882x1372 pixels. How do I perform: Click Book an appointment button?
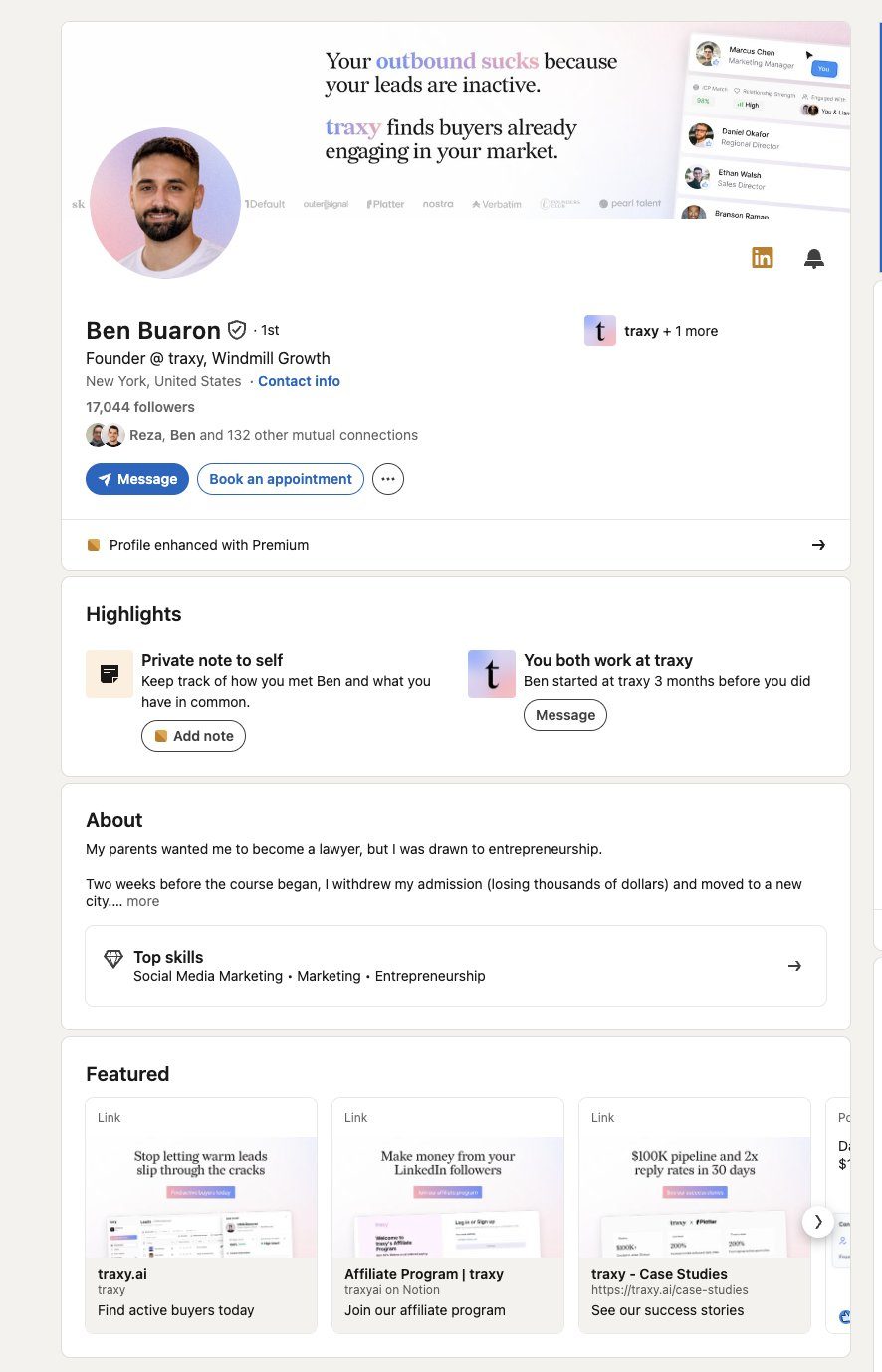coord(281,479)
